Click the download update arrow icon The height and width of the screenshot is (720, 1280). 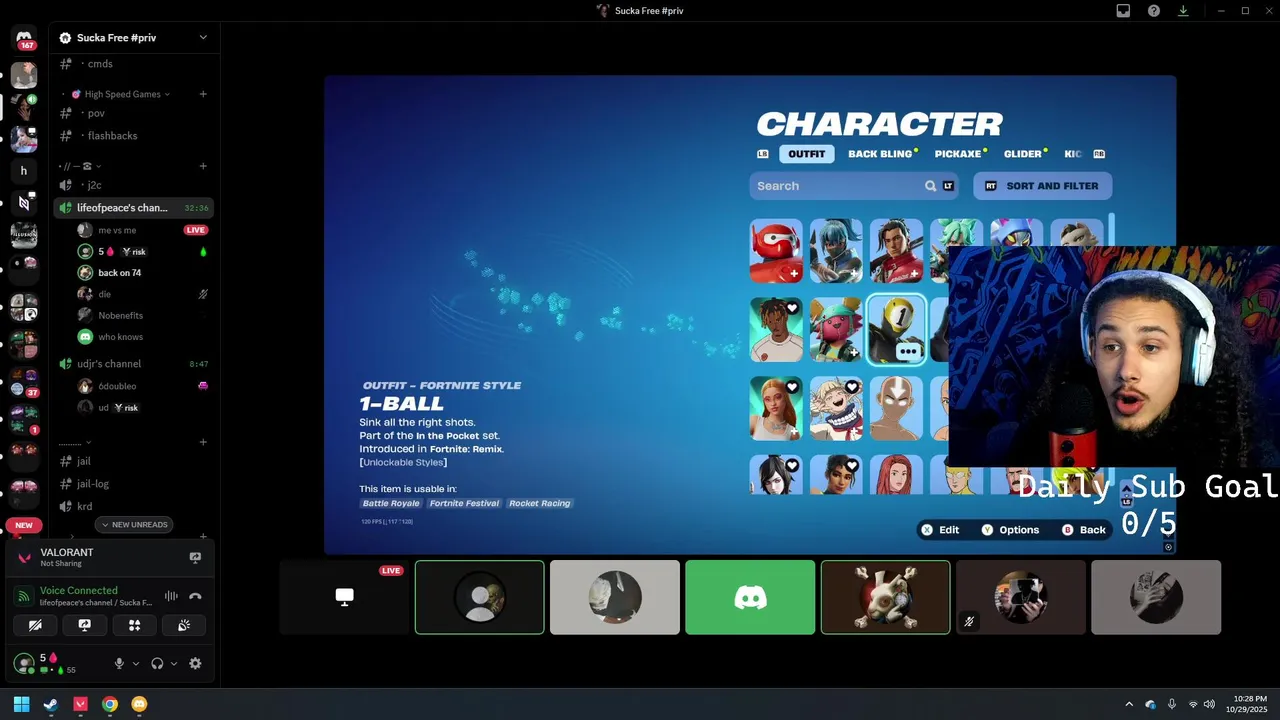pos(1184,11)
